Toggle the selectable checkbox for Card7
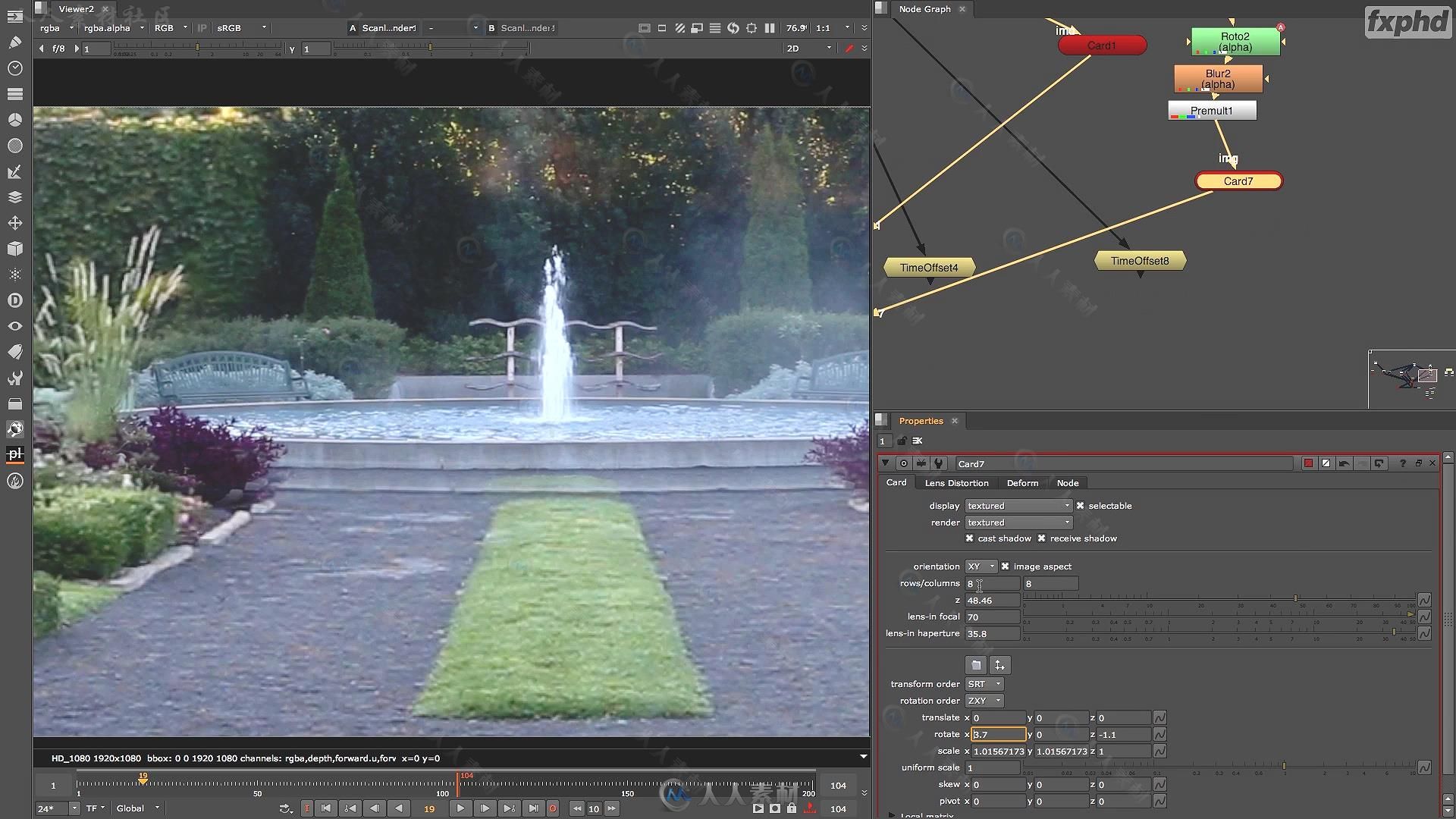 [x=1081, y=505]
